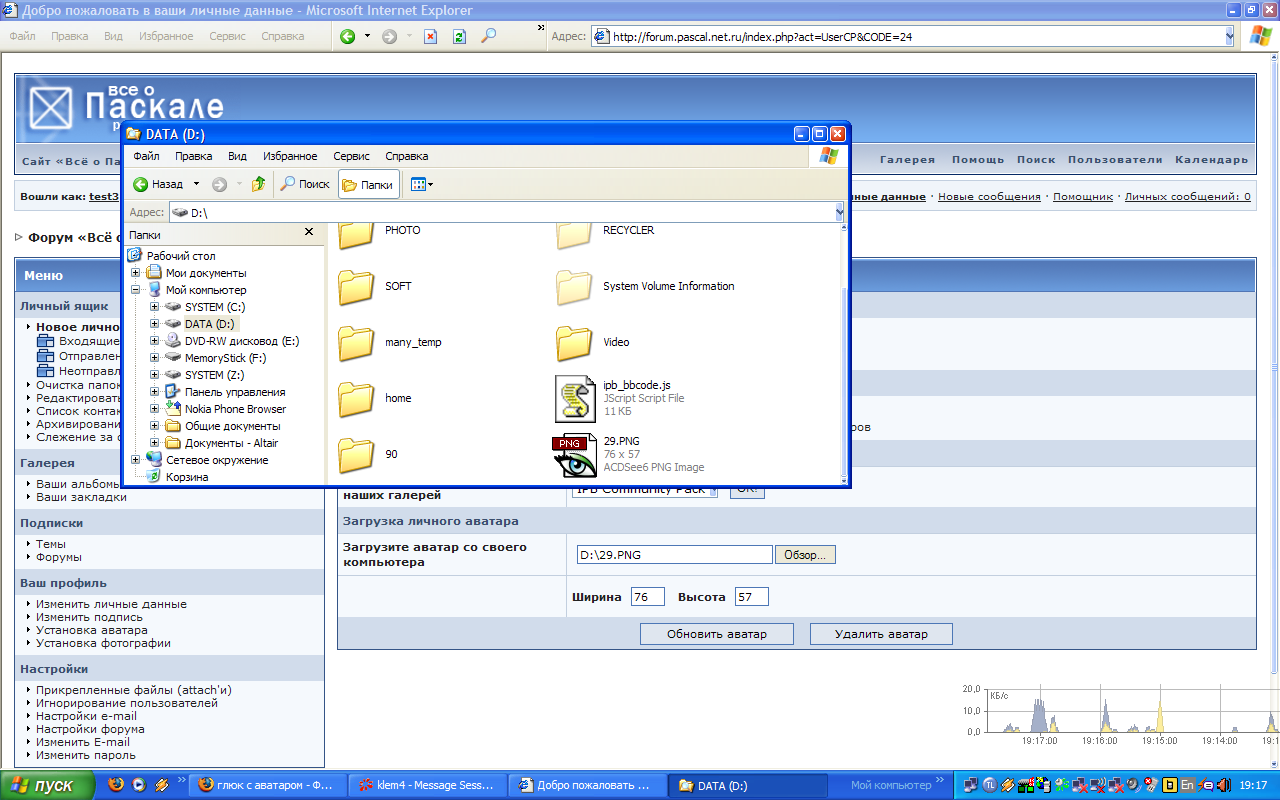Open the Сервис menu in Explorer window
This screenshot has height=800, width=1280.
(351, 156)
